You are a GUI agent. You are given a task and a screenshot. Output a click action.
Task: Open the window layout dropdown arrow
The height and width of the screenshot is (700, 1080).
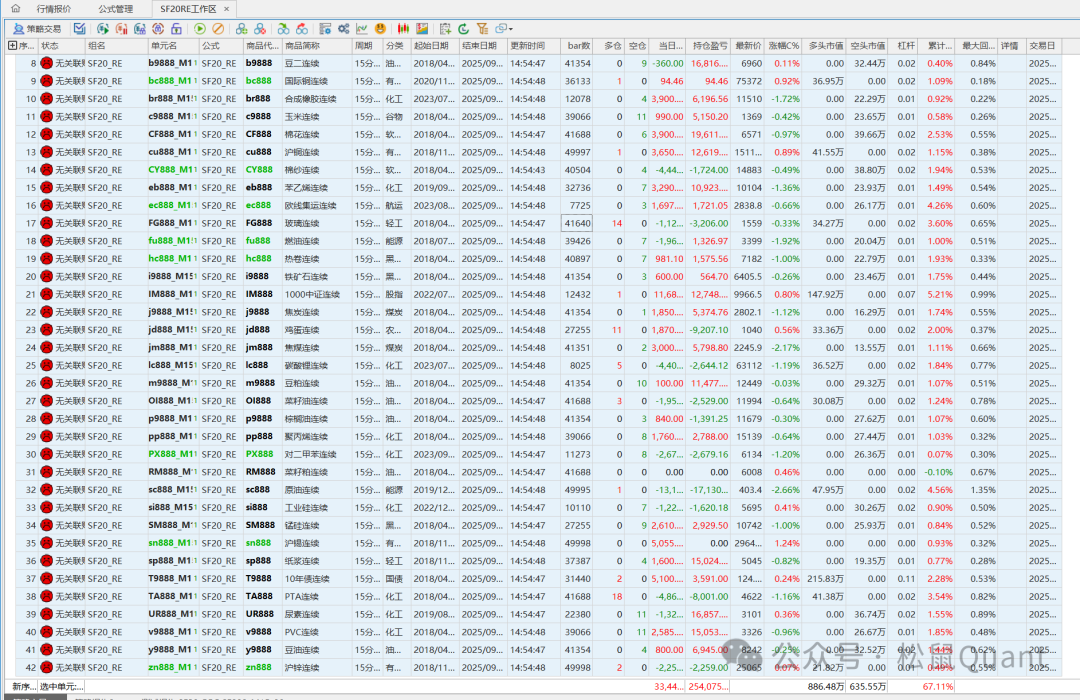511,30
